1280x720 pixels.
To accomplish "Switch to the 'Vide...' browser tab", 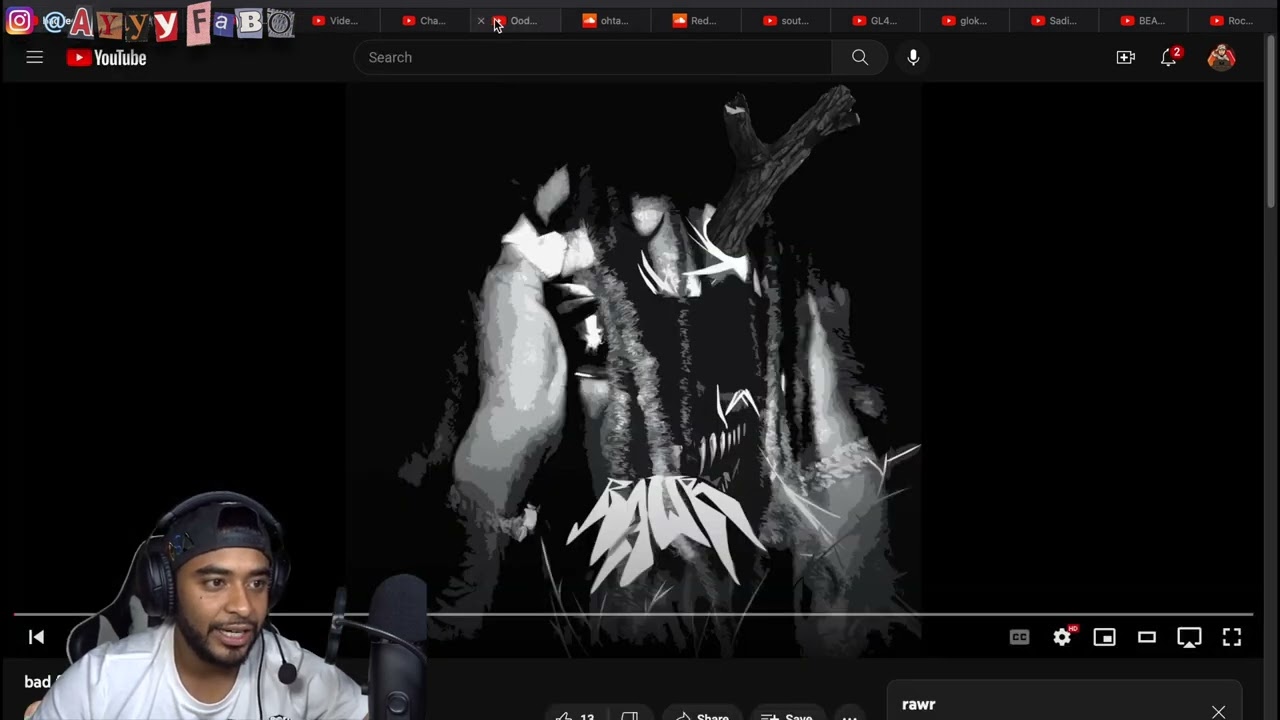I will click(x=335, y=20).
